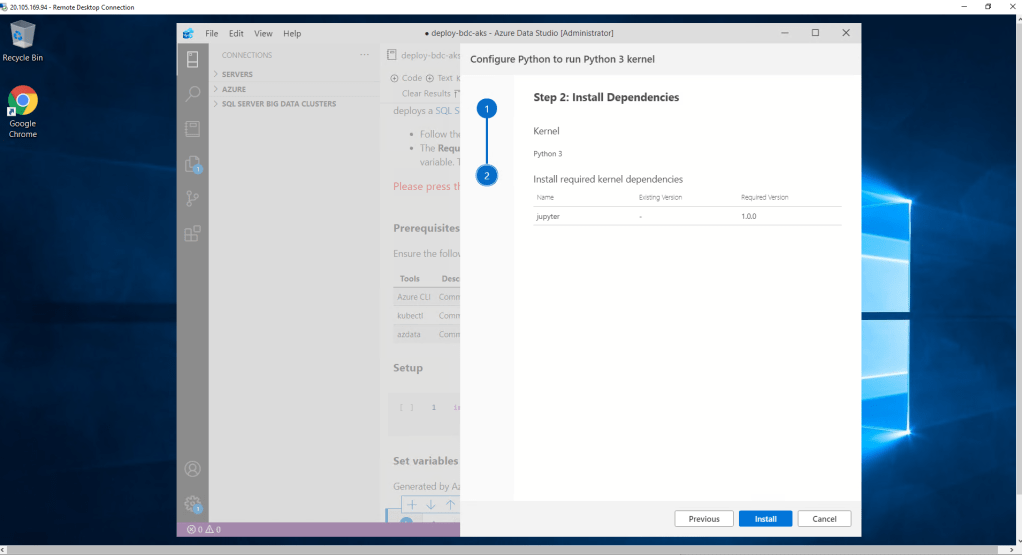Viewport: 1022px width, 555px height.
Task: Click the Install button
Action: [765, 519]
